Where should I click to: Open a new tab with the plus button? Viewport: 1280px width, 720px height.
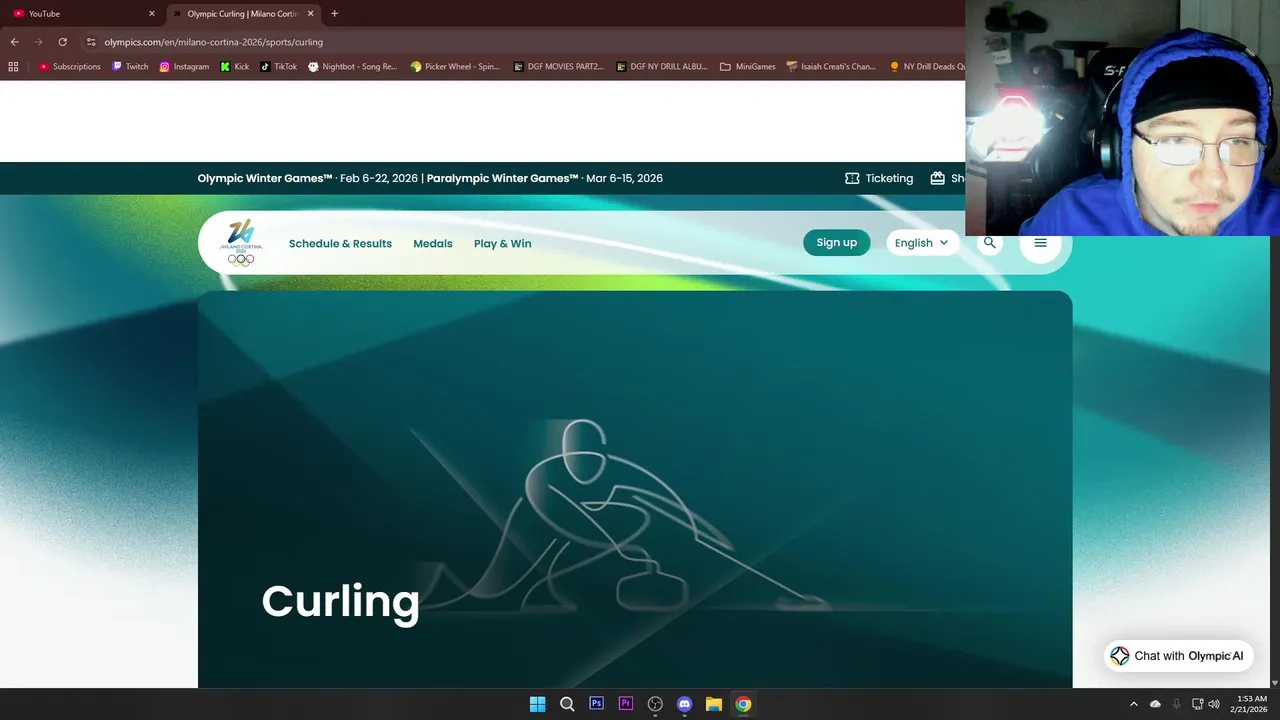click(x=334, y=14)
